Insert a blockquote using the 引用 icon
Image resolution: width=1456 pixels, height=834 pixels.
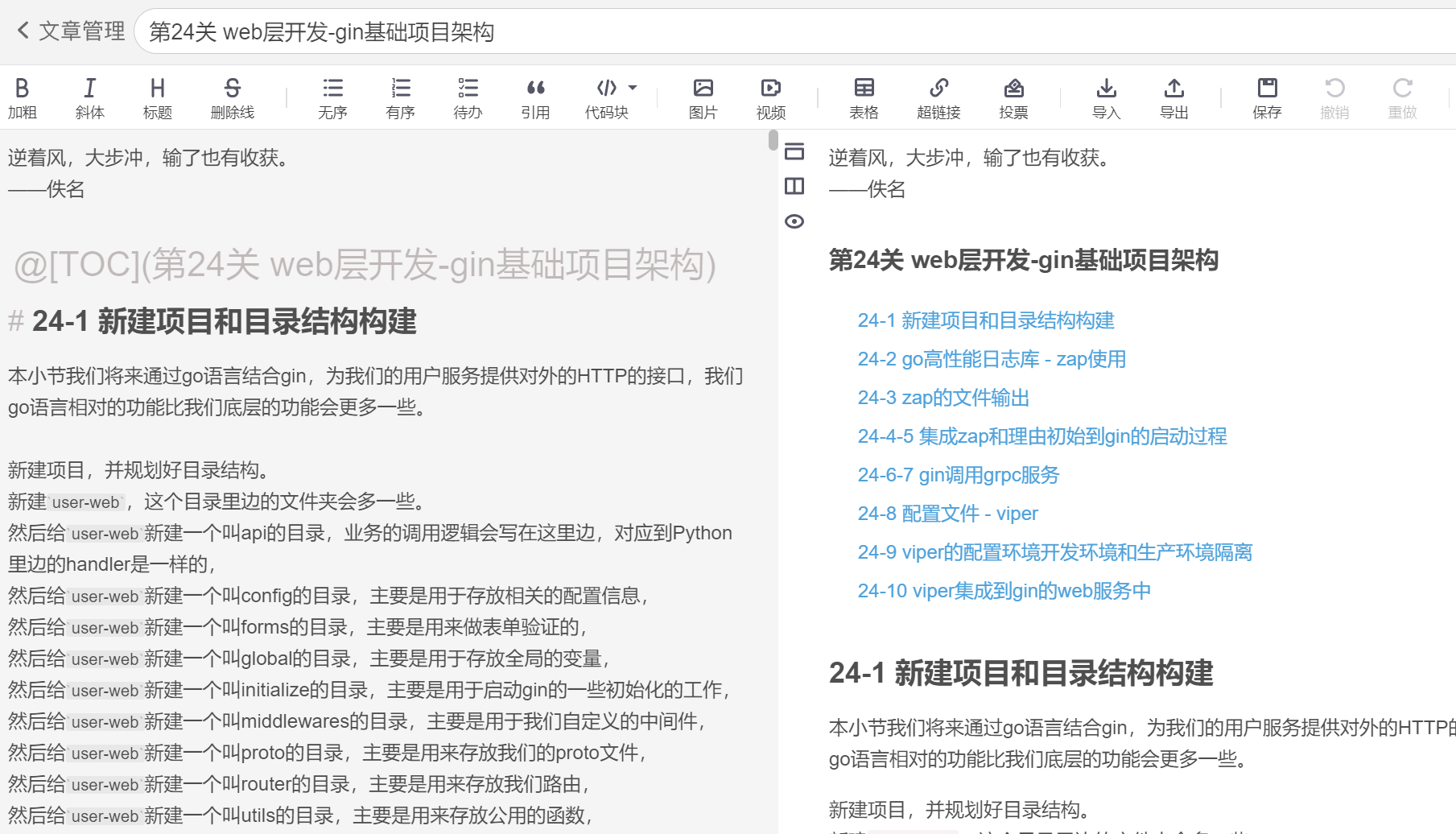(x=535, y=97)
